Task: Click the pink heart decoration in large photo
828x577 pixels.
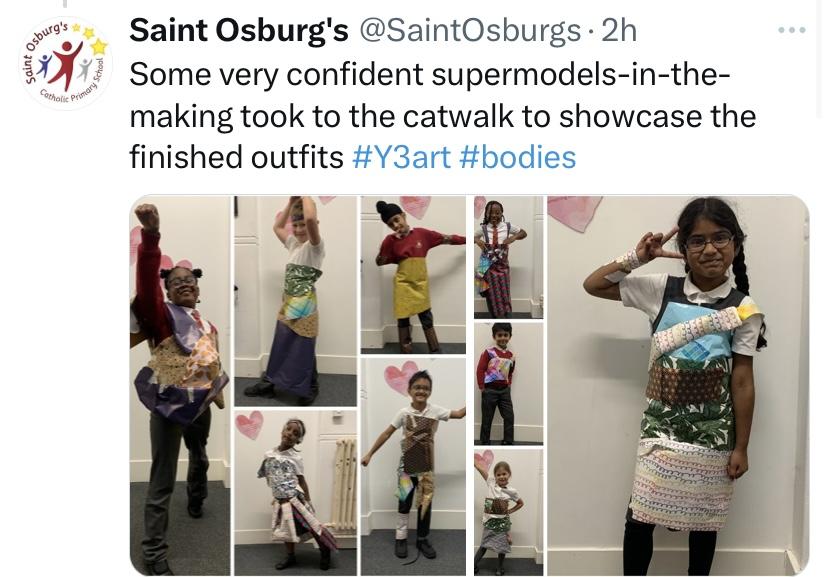Action: tap(574, 212)
